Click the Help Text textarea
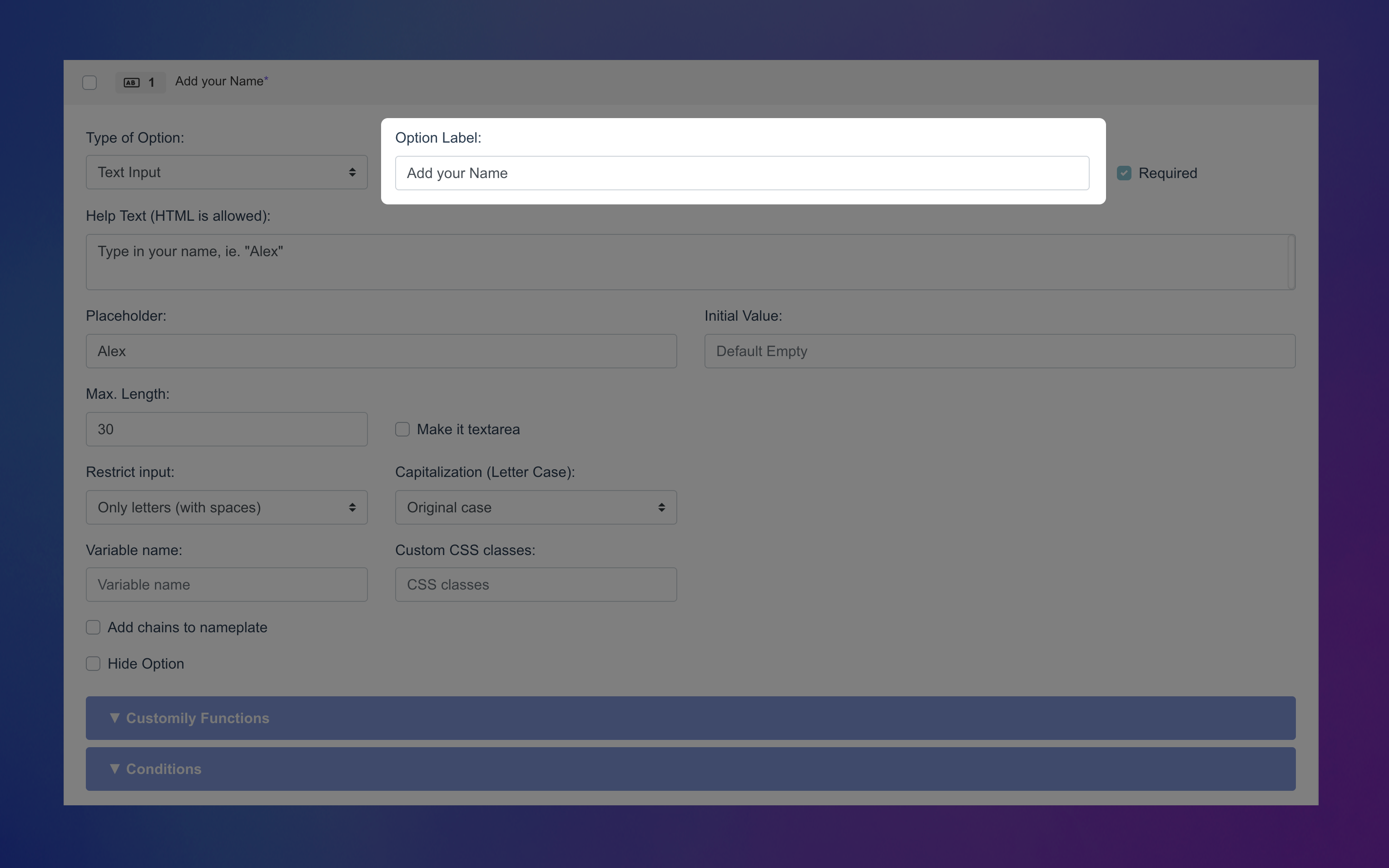1389x868 pixels. pos(689,262)
